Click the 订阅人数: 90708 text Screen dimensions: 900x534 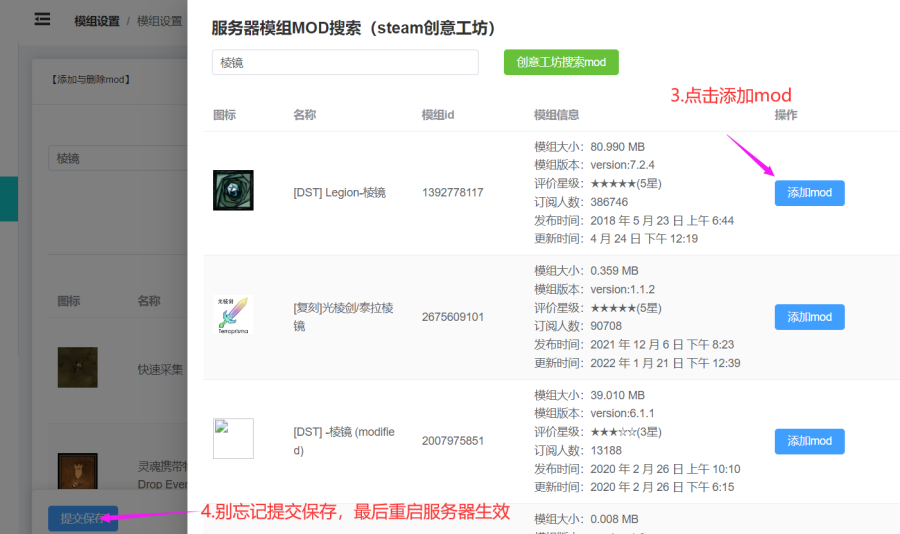click(x=578, y=326)
